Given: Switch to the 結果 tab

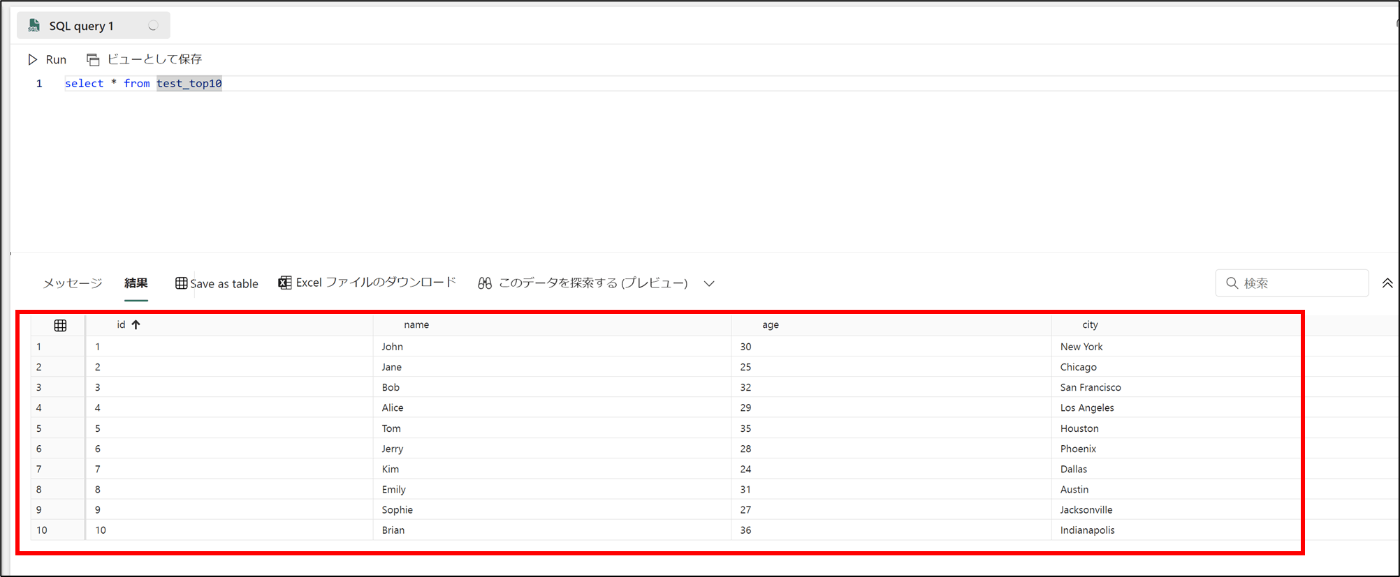Looking at the screenshot, I should (136, 283).
